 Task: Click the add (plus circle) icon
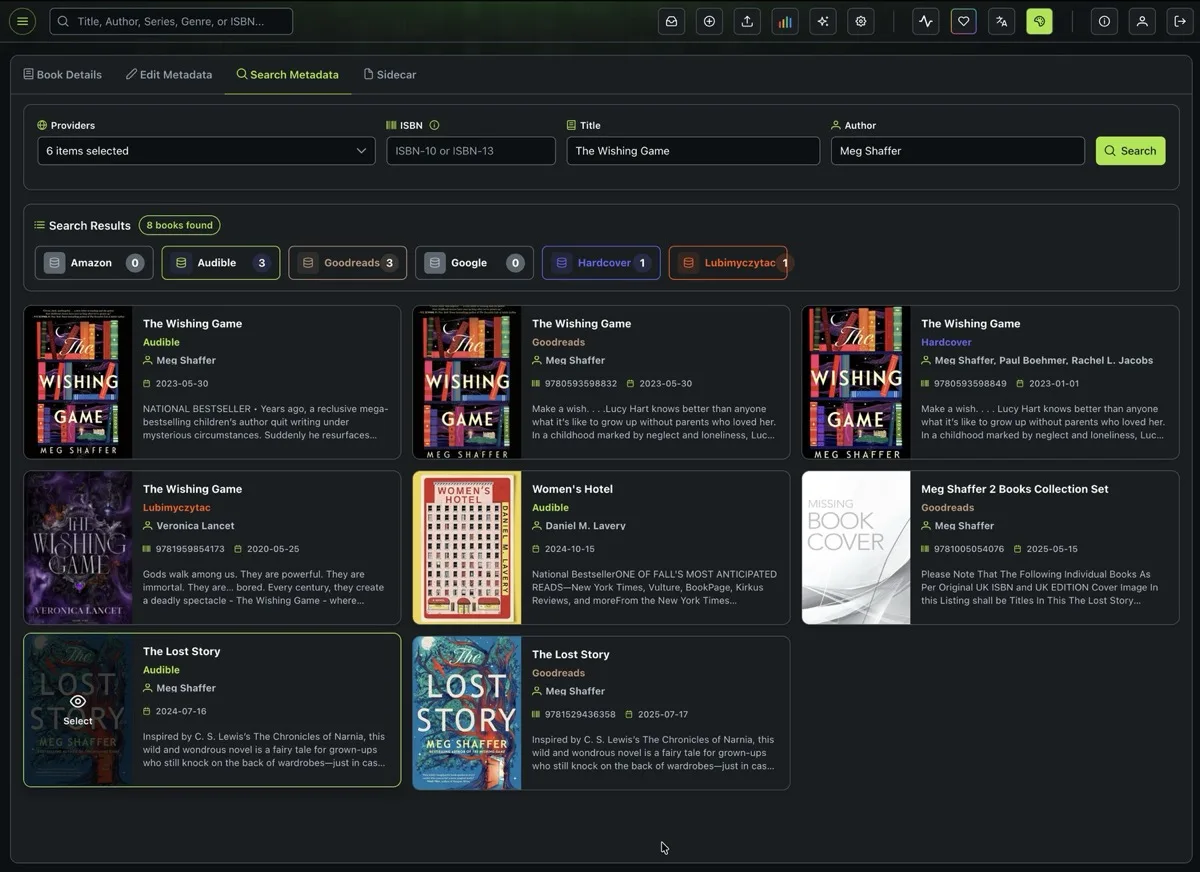709,21
